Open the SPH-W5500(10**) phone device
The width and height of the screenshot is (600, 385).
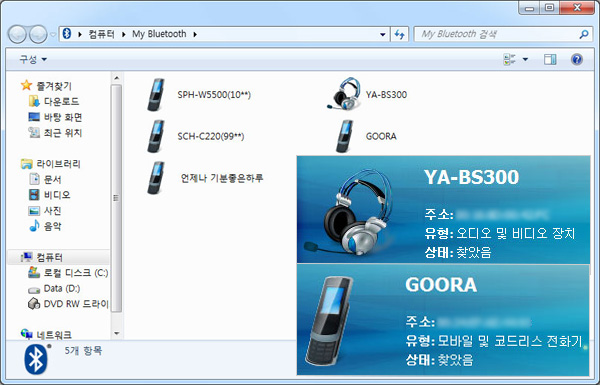pos(199,95)
